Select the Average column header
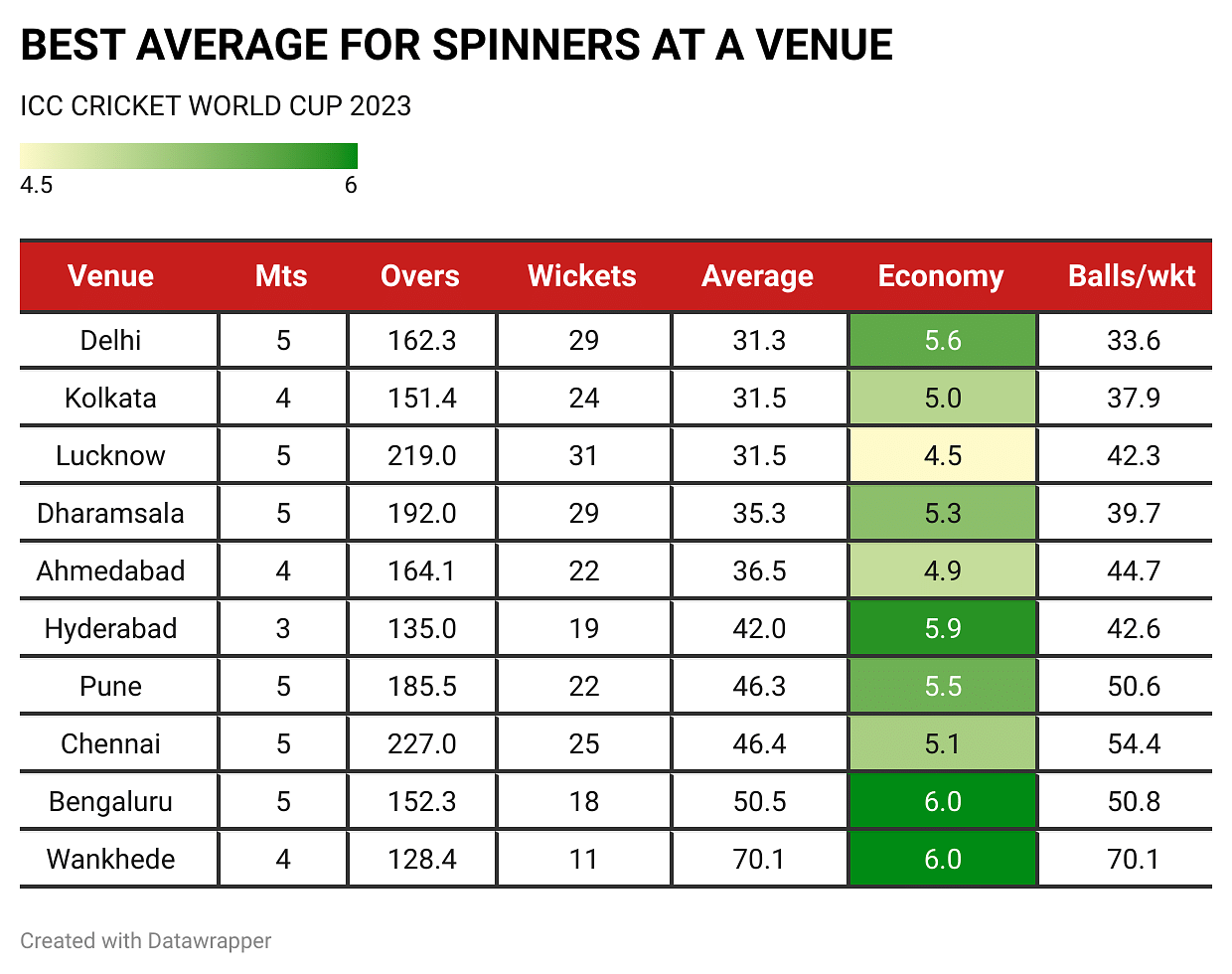 [757, 276]
